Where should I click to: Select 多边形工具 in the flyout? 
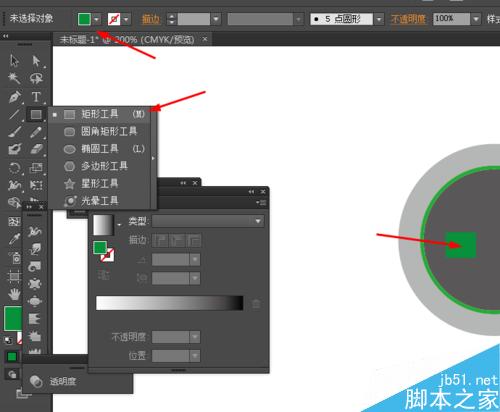[x=99, y=166]
